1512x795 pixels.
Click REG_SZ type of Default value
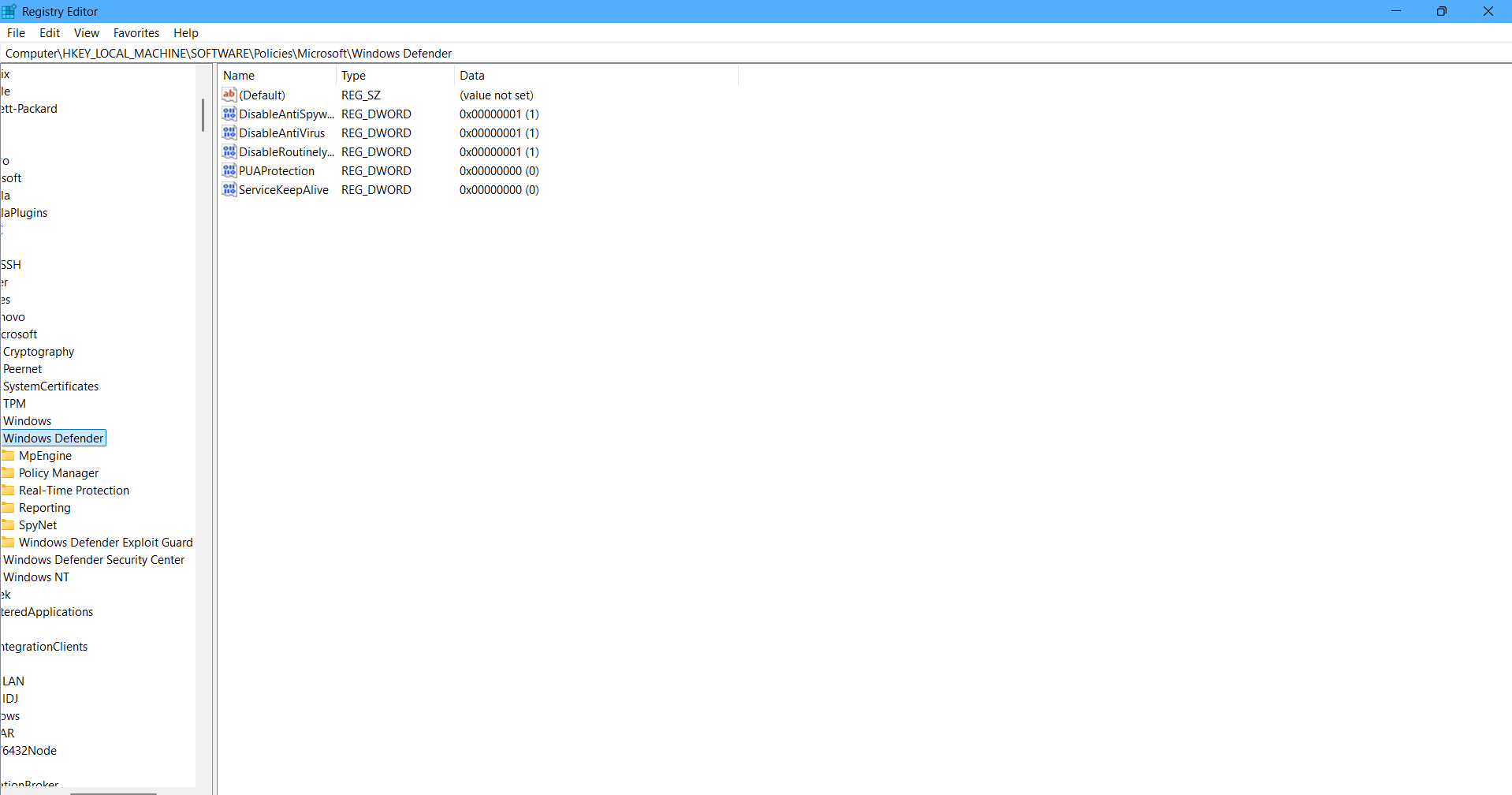[361, 95]
